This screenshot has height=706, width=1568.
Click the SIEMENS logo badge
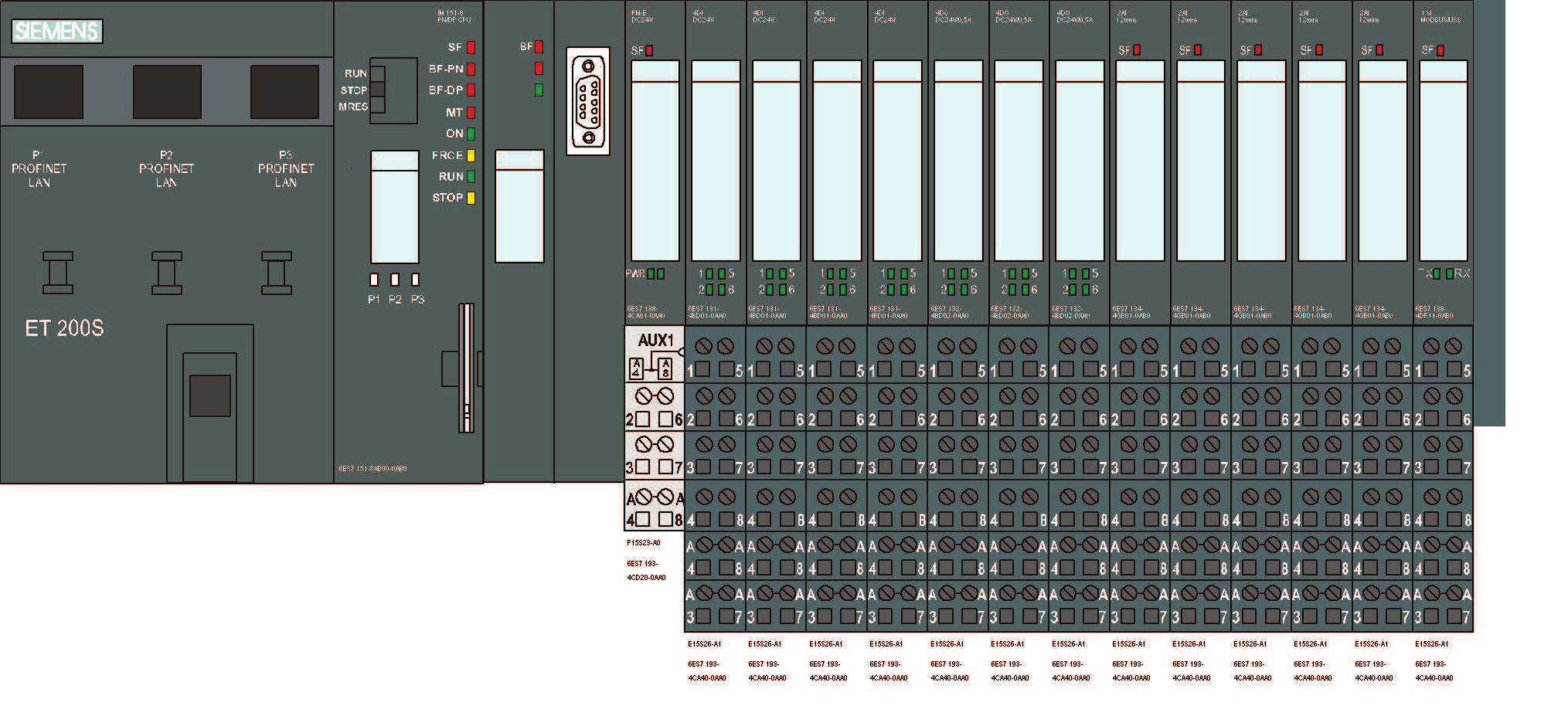57,31
